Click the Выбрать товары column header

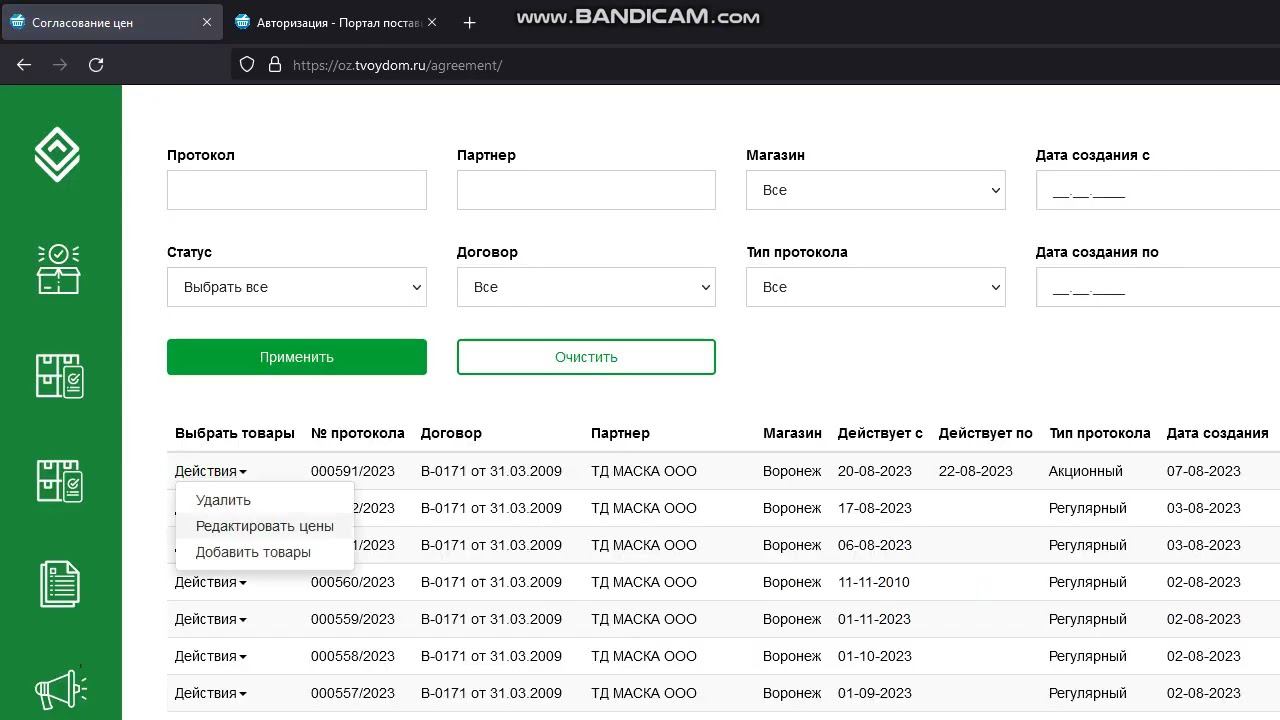[235, 433]
